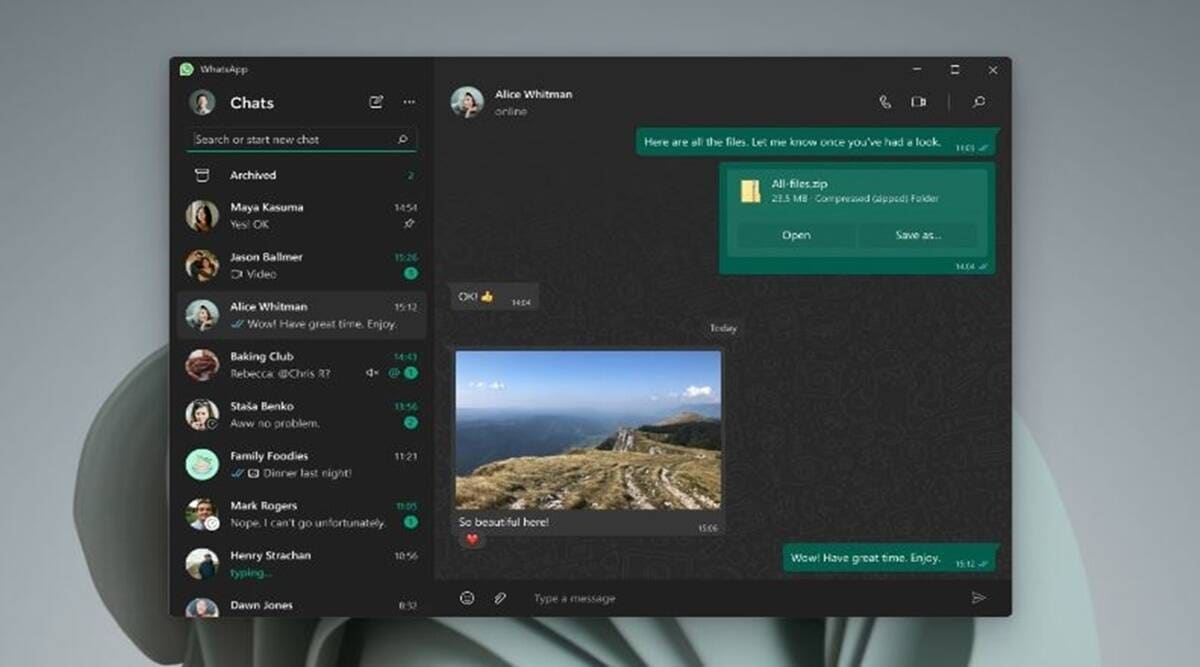Image resolution: width=1200 pixels, height=667 pixels.
Task: Click the attach file paperclip icon
Action: tap(500, 598)
